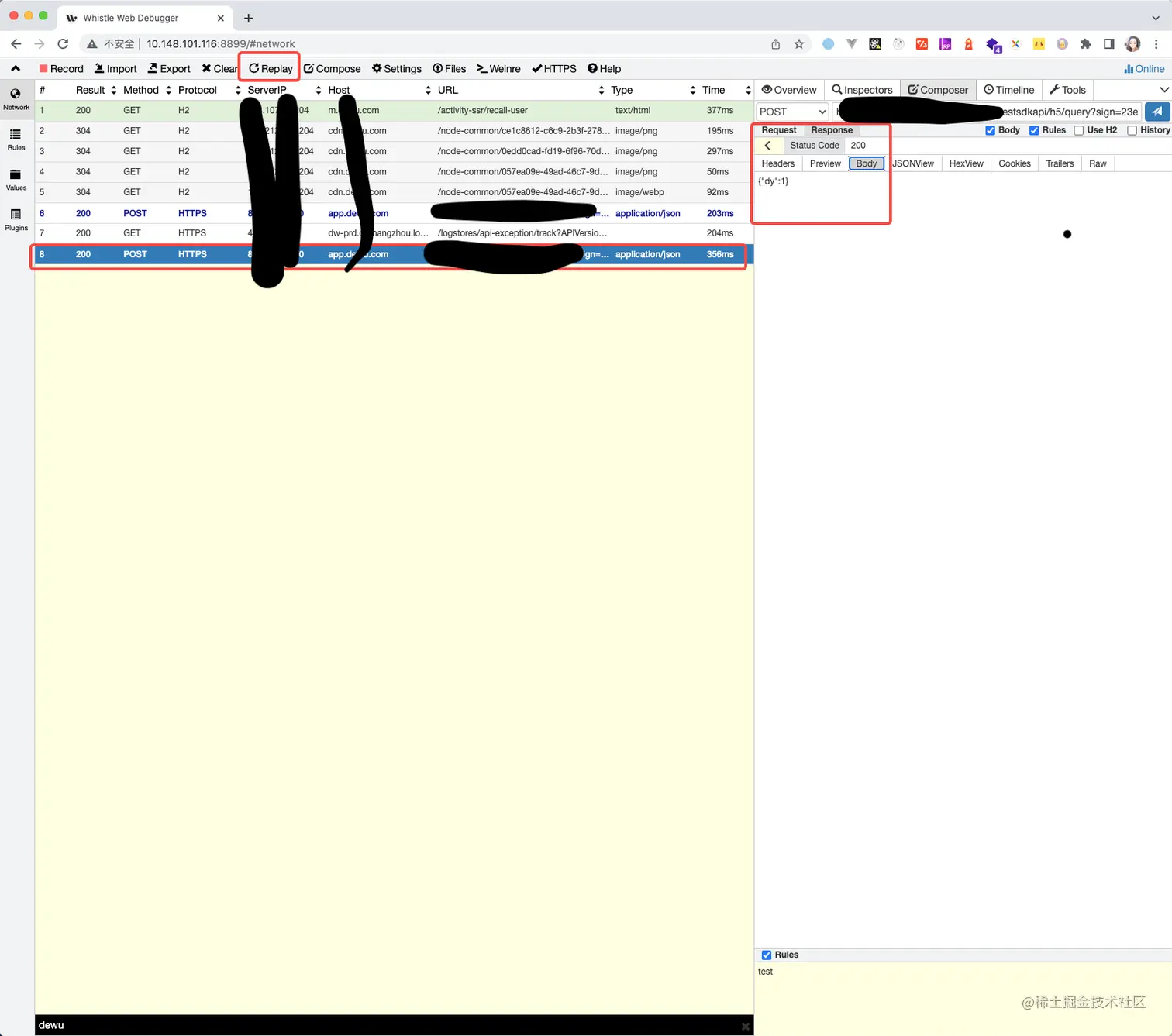Viewport: 1172px width, 1036px height.
Task: Open the Values sidebar panel
Action: [16, 180]
